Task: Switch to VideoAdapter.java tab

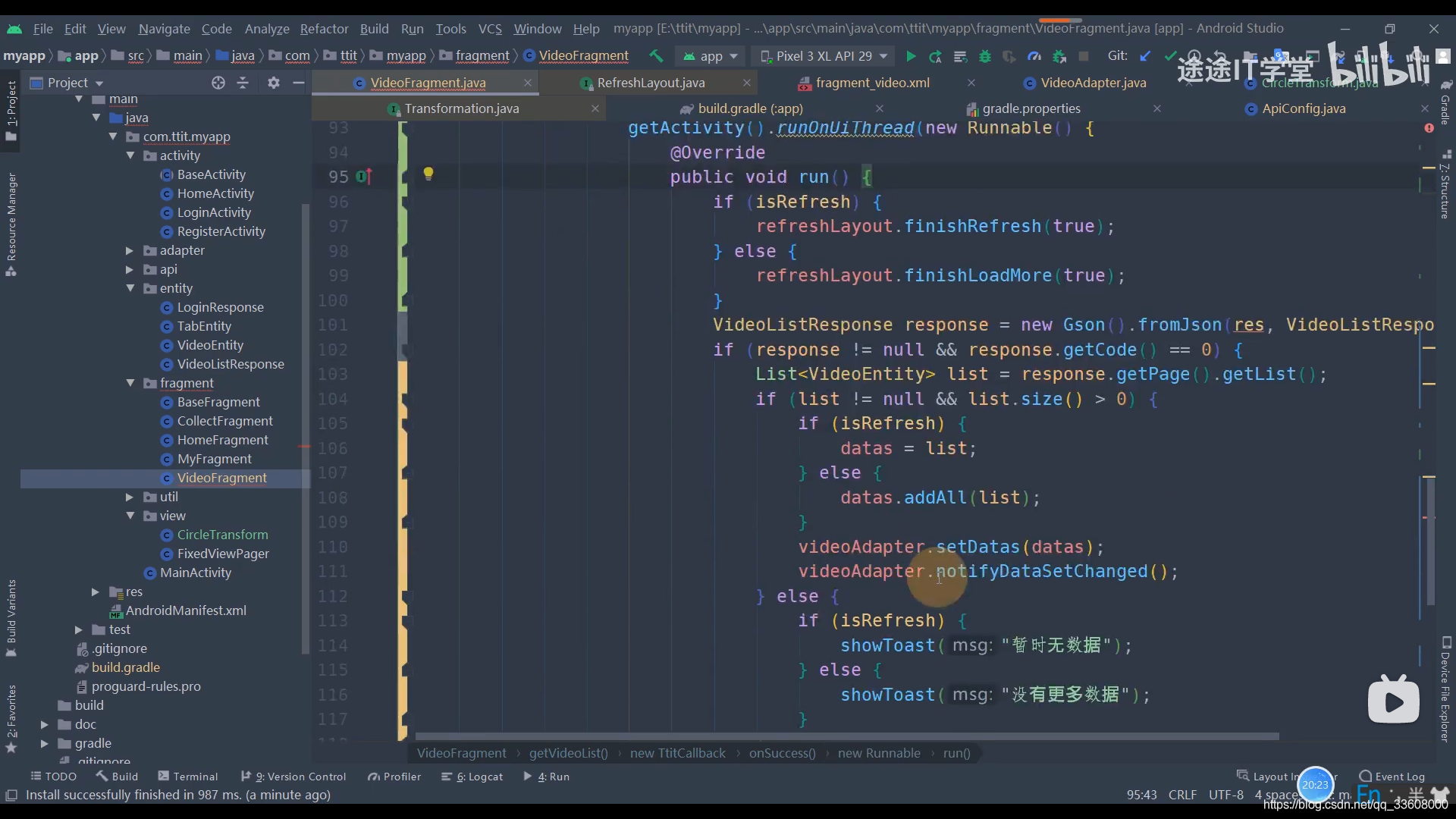Action: click(x=1093, y=83)
